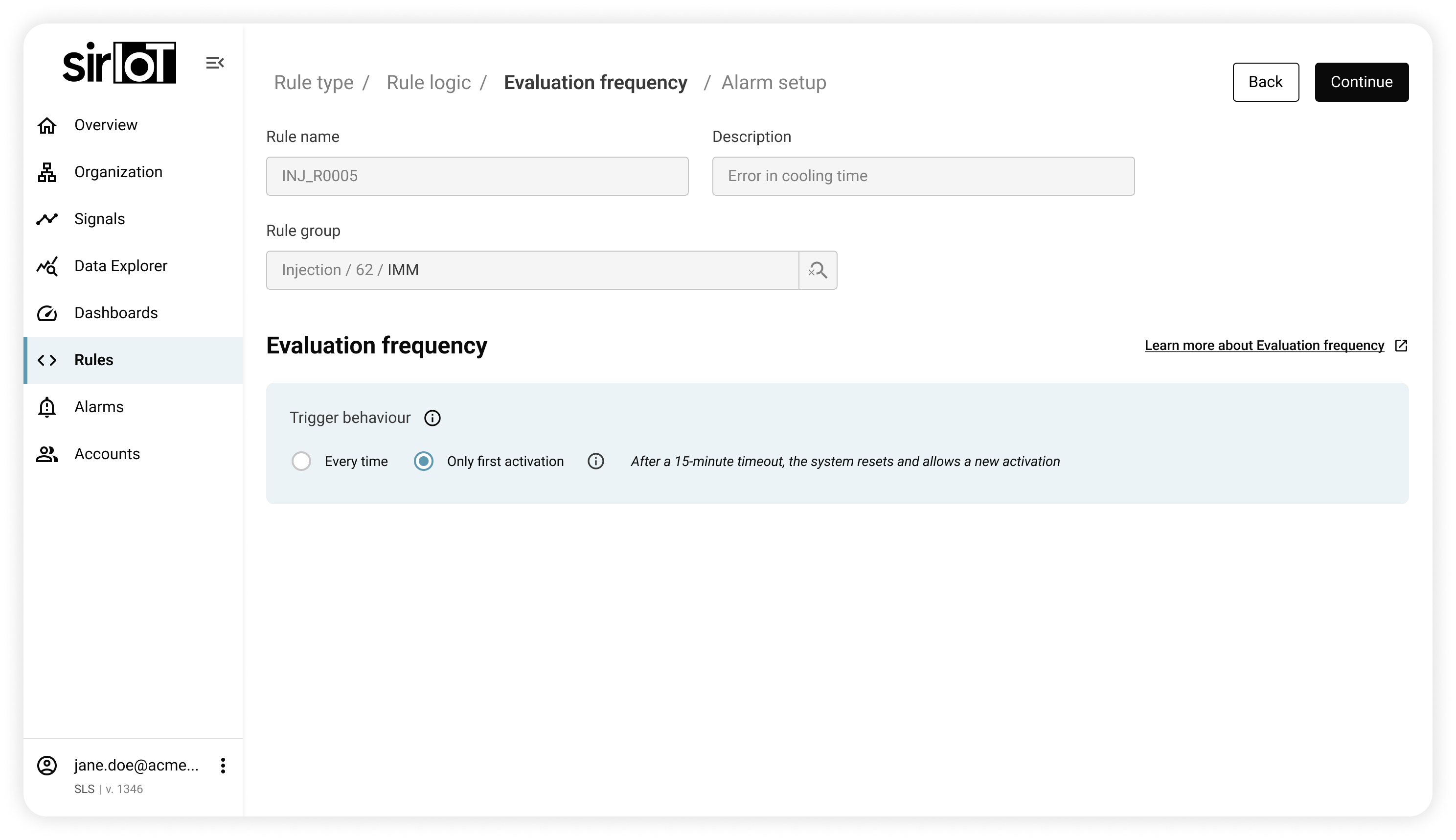Click the Rule group search icon
This screenshot has width=1456, height=840.
(x=817, y=270)
